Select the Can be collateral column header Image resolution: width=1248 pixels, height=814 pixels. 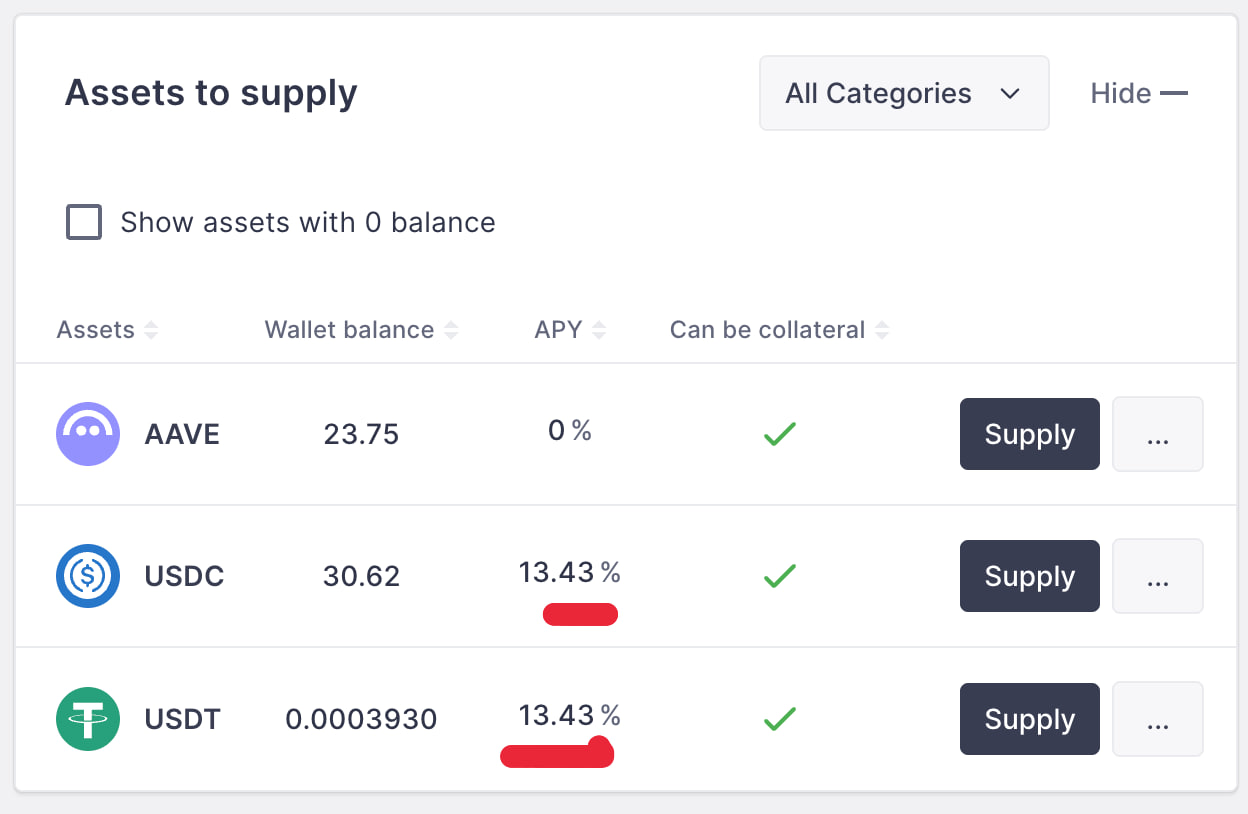click(x=767, y=329)
